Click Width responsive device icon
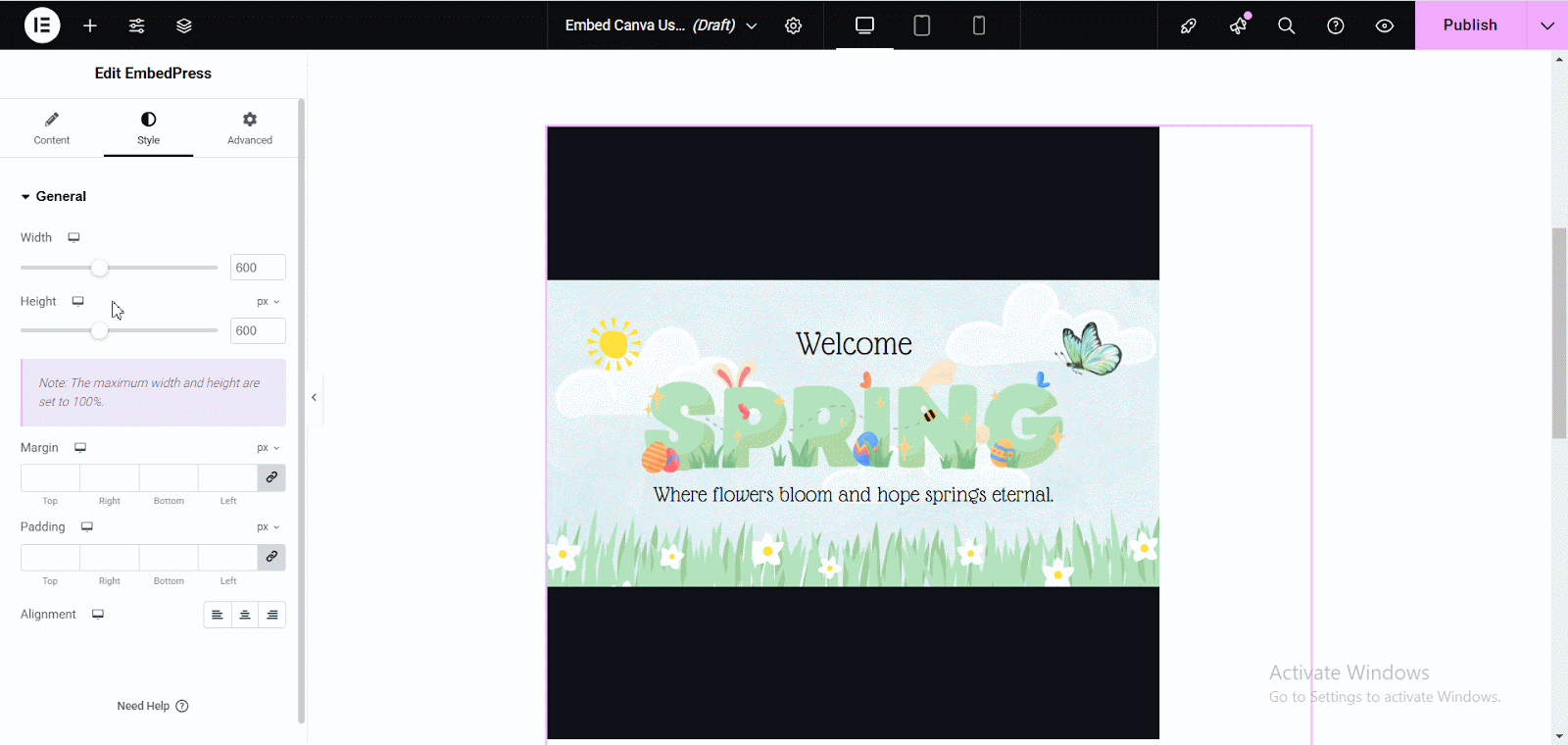The width and height of the screenshot is (1568, 745). pyautogui.click(x=73, y=237)
